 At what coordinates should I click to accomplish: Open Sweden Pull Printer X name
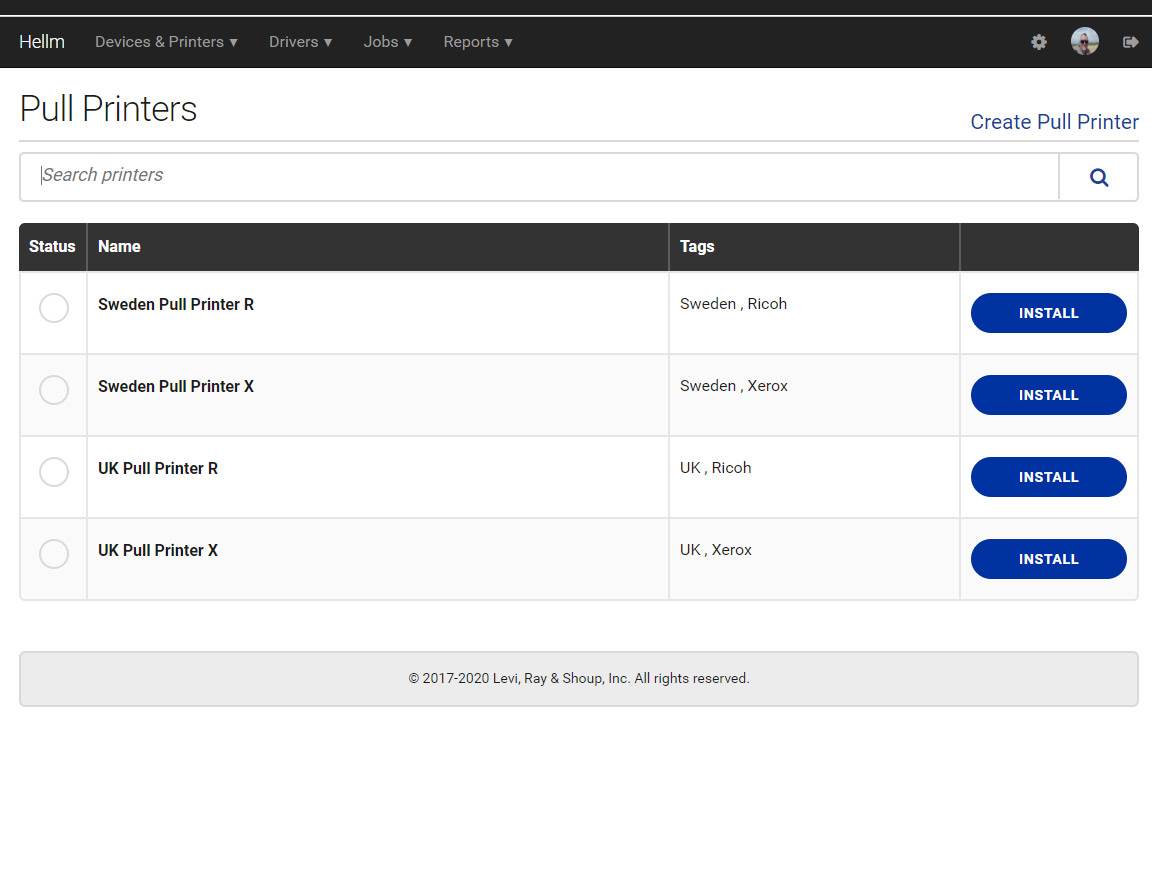pyautogui.click(x=176, y=386)
